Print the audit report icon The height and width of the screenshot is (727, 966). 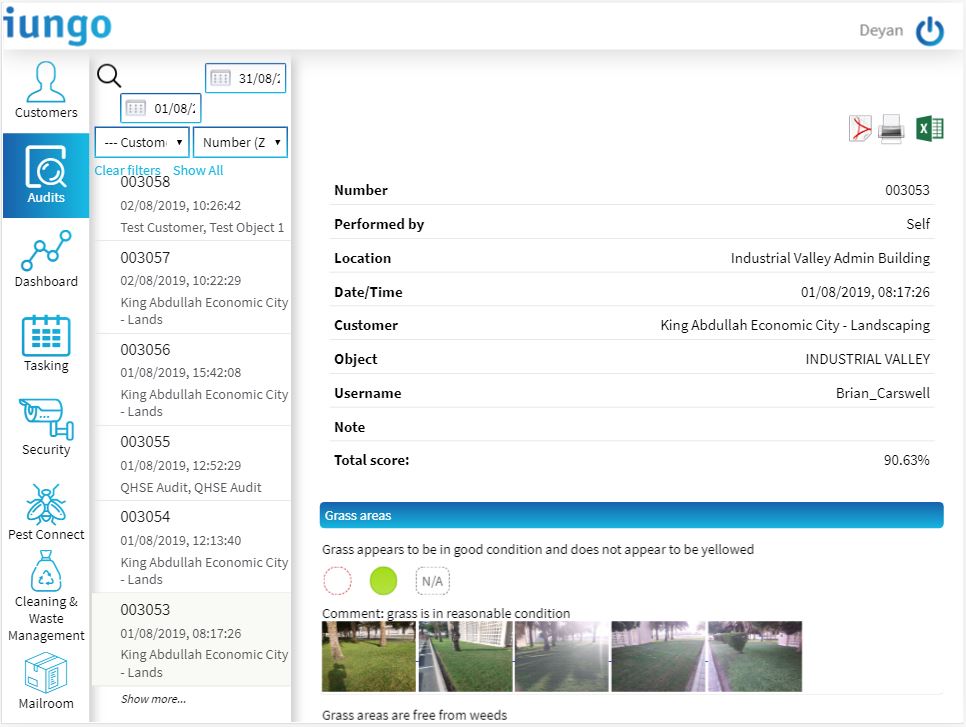click(x=891, y=129)
